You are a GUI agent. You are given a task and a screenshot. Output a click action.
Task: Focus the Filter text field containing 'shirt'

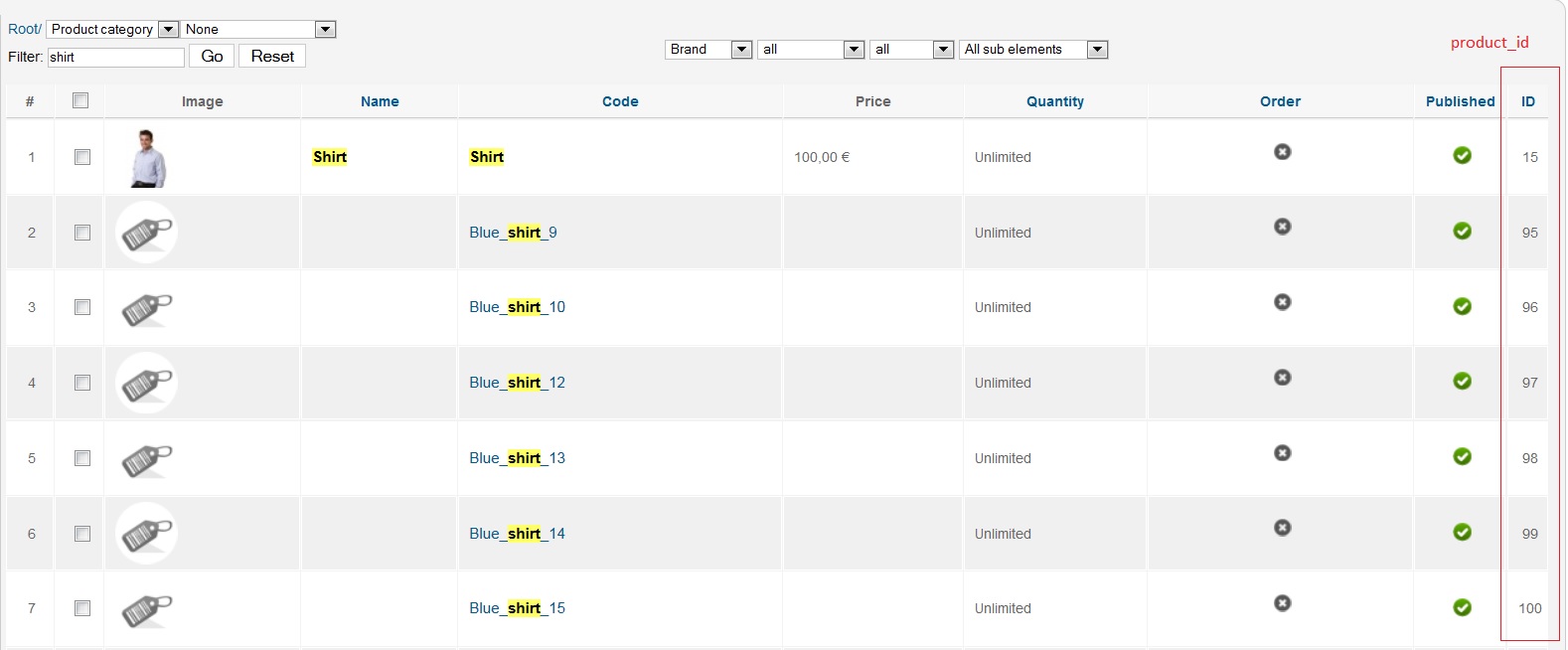click(x=116, y=57)
